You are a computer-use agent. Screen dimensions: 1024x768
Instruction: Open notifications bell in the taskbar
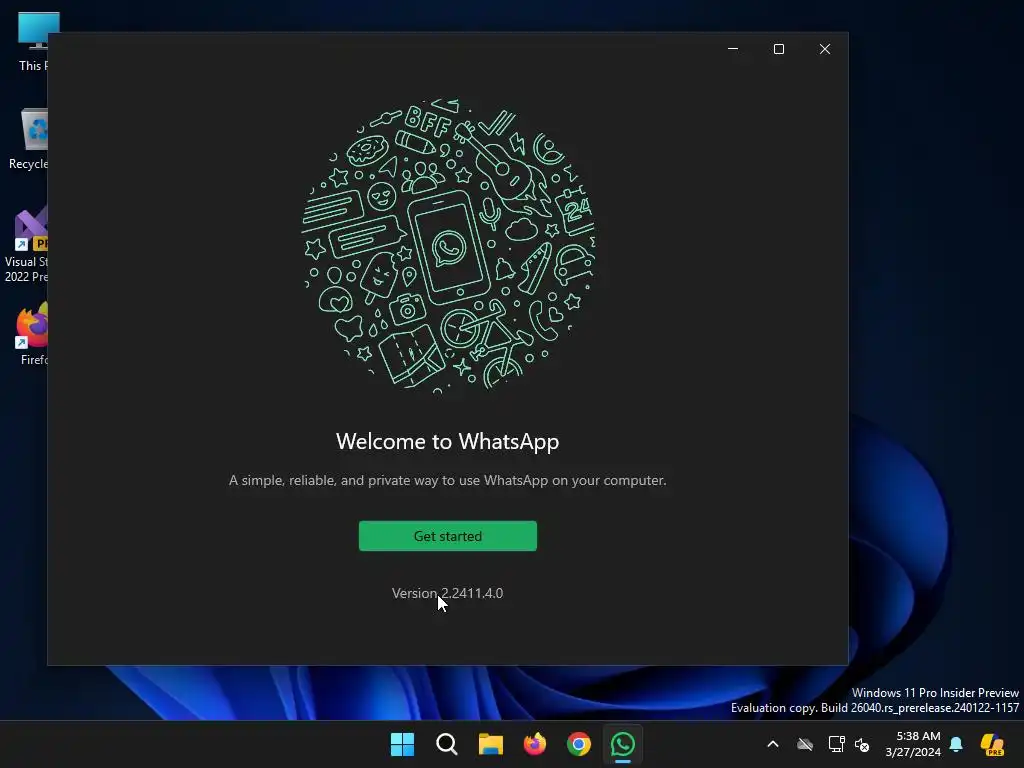[956, 744]
